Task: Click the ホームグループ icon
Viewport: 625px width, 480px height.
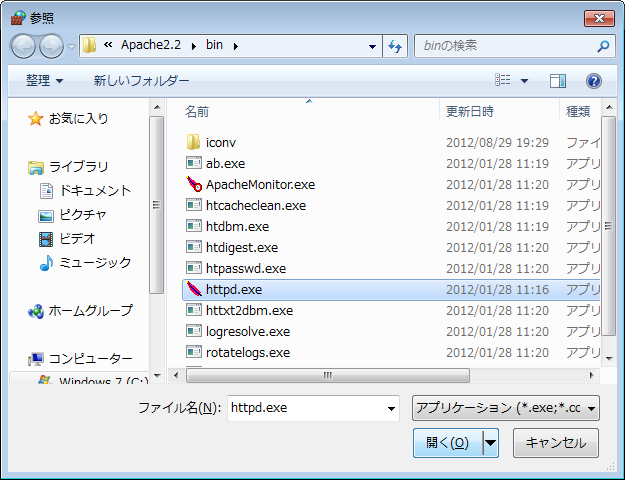Action: tap(36, 311)
